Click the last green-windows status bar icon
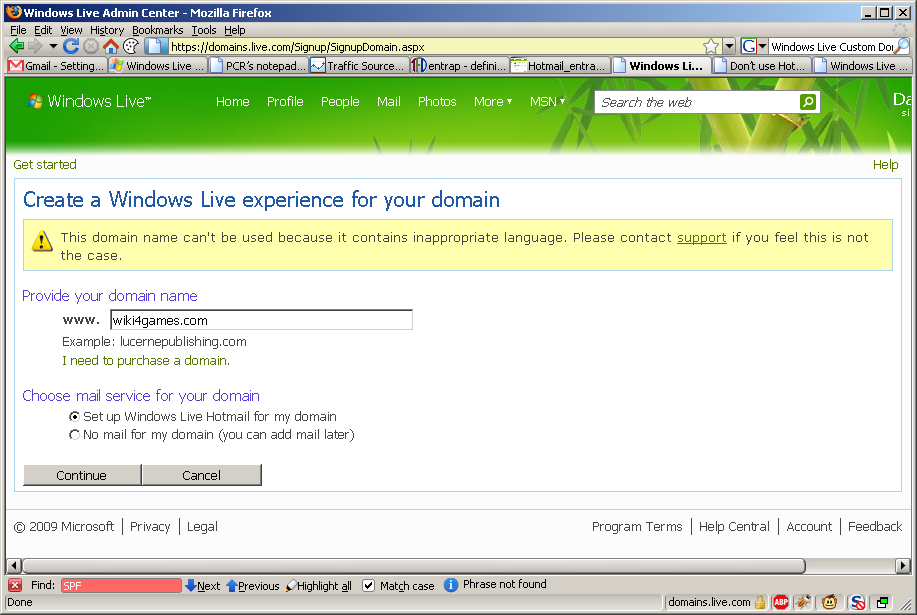The height and width of the screenshot is (615, 917). [x=882, y=602]
